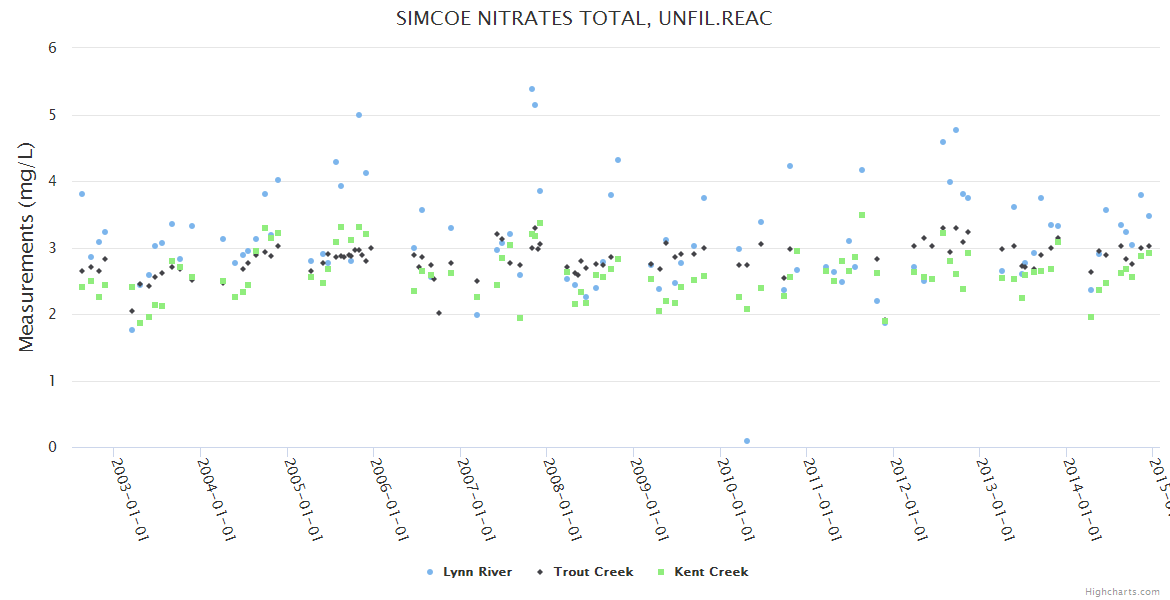Click the y-axis label 0
This screenshot has height=600, width=1170.
coord(52,447)
